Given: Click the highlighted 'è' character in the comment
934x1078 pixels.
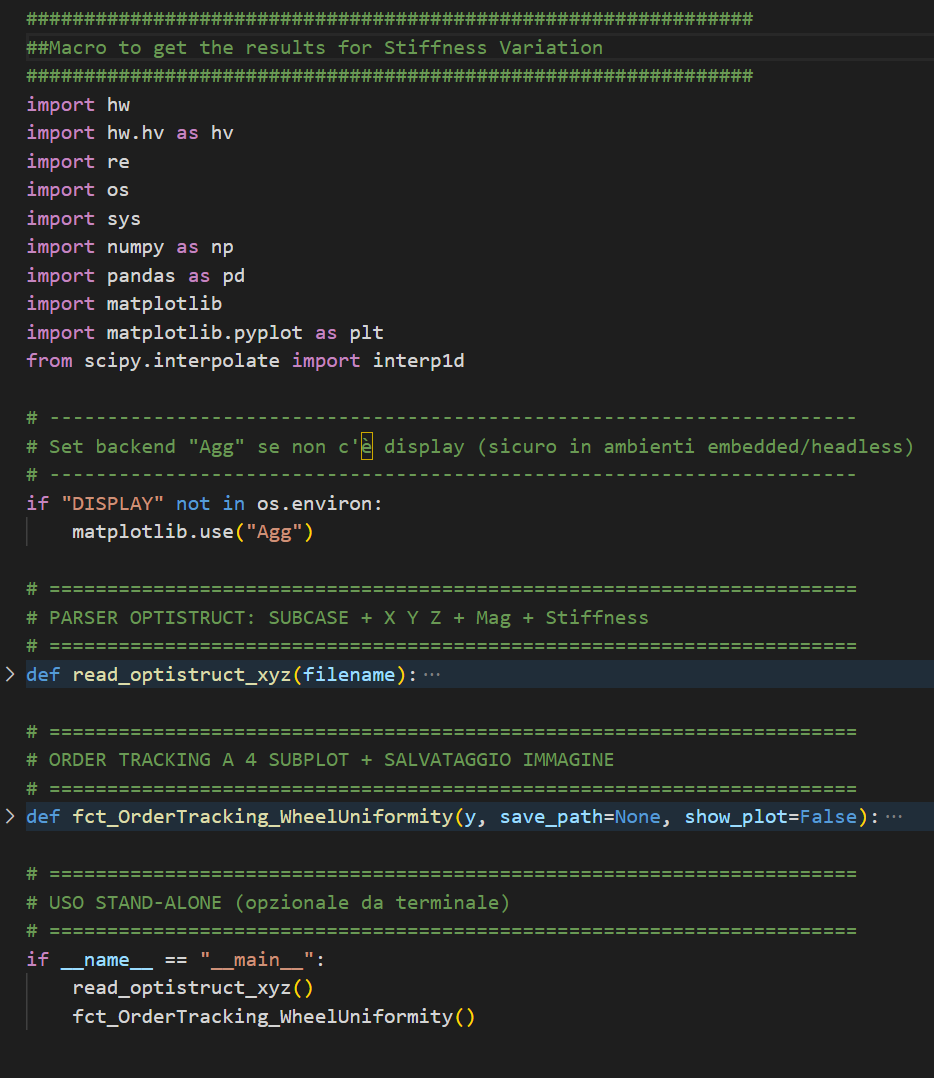Looking at the screenshot, I should 367,447.
